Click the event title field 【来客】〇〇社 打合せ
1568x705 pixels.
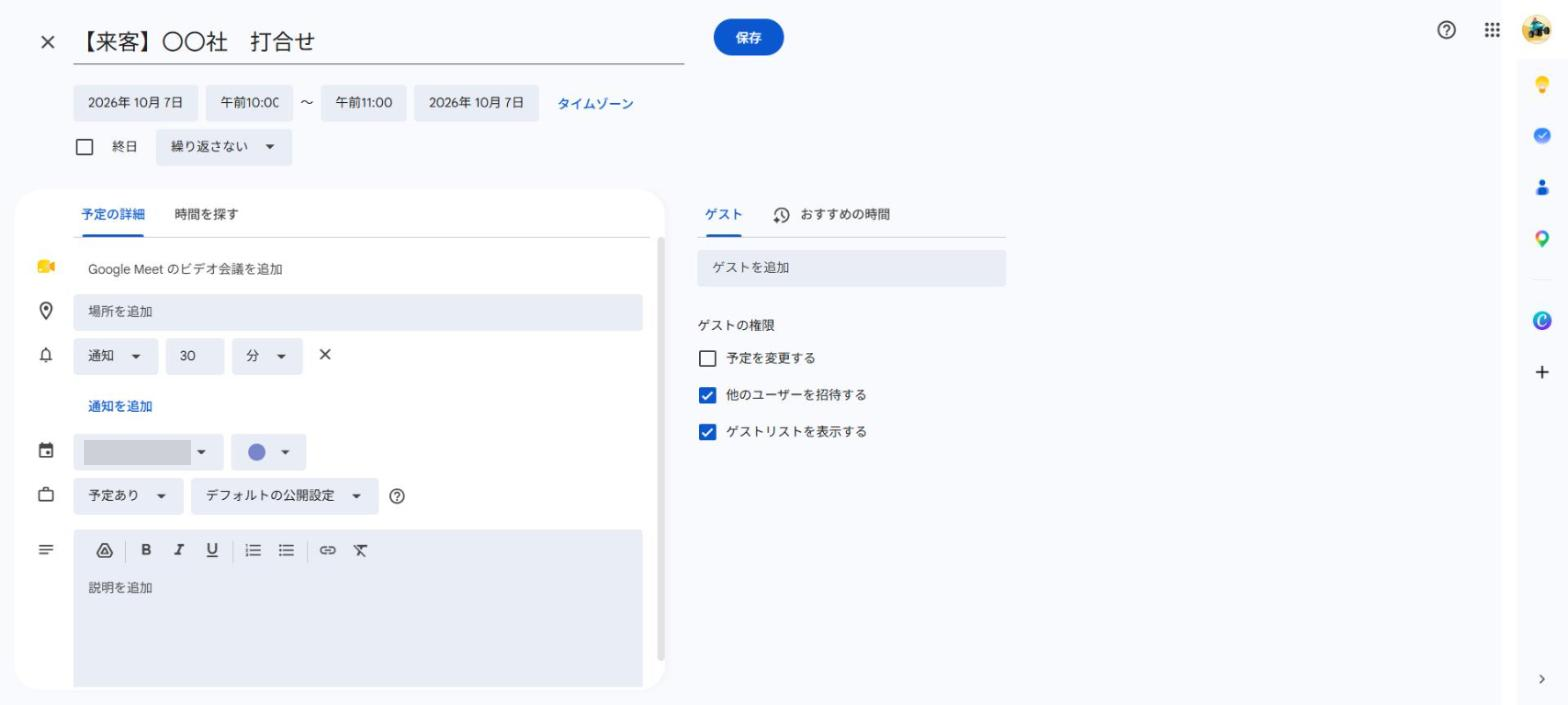[x=379, y=42]
